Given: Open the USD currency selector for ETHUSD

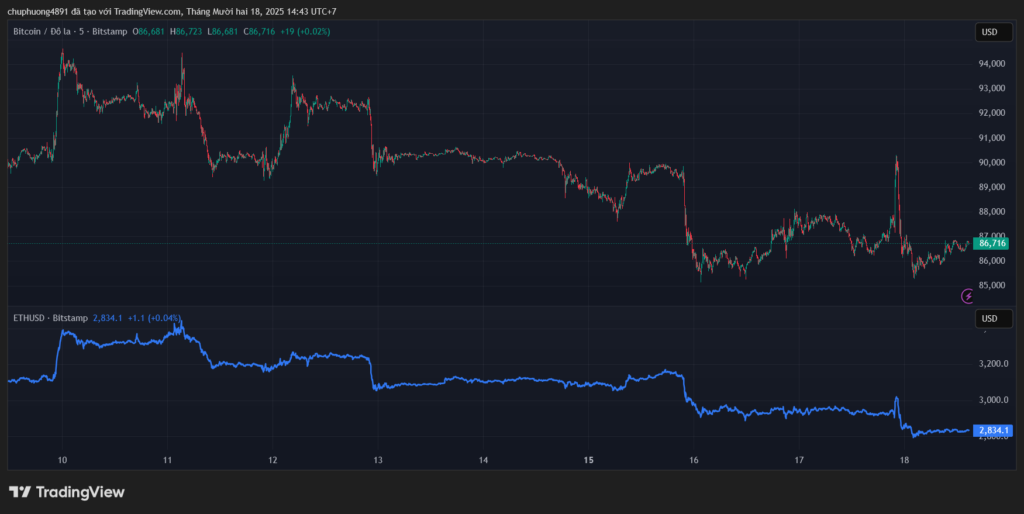Looking at the screenshot, I should (989, 319).
